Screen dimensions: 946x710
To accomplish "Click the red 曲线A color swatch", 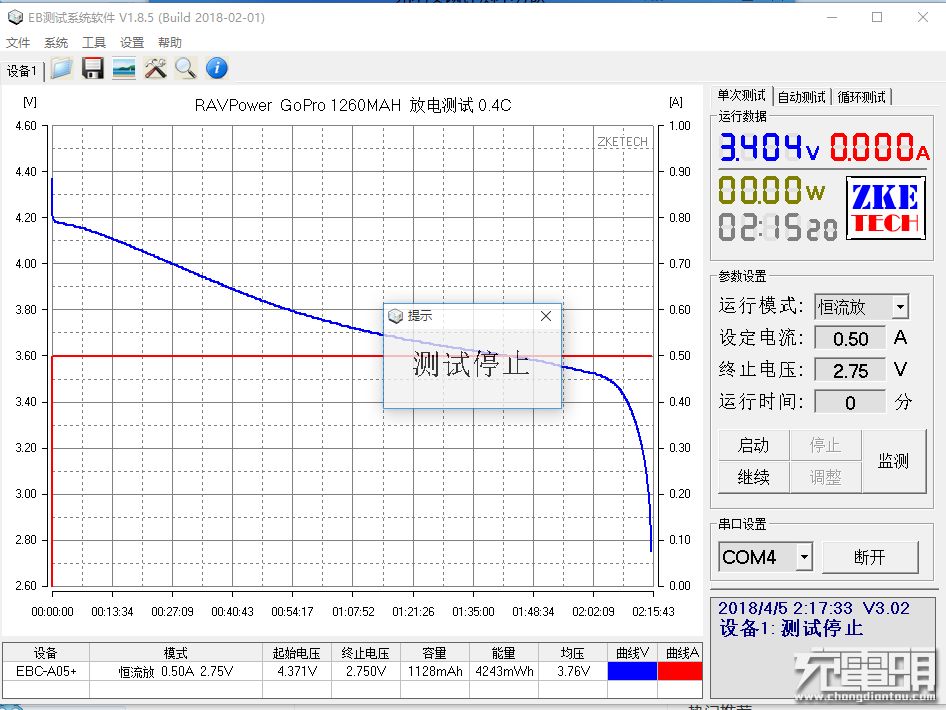I will click(x=680, y=671).
